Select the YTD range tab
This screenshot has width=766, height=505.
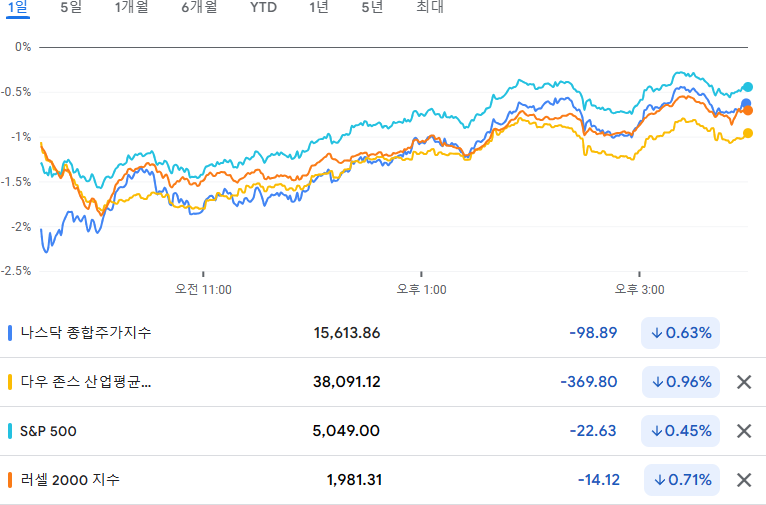(263, 7)
